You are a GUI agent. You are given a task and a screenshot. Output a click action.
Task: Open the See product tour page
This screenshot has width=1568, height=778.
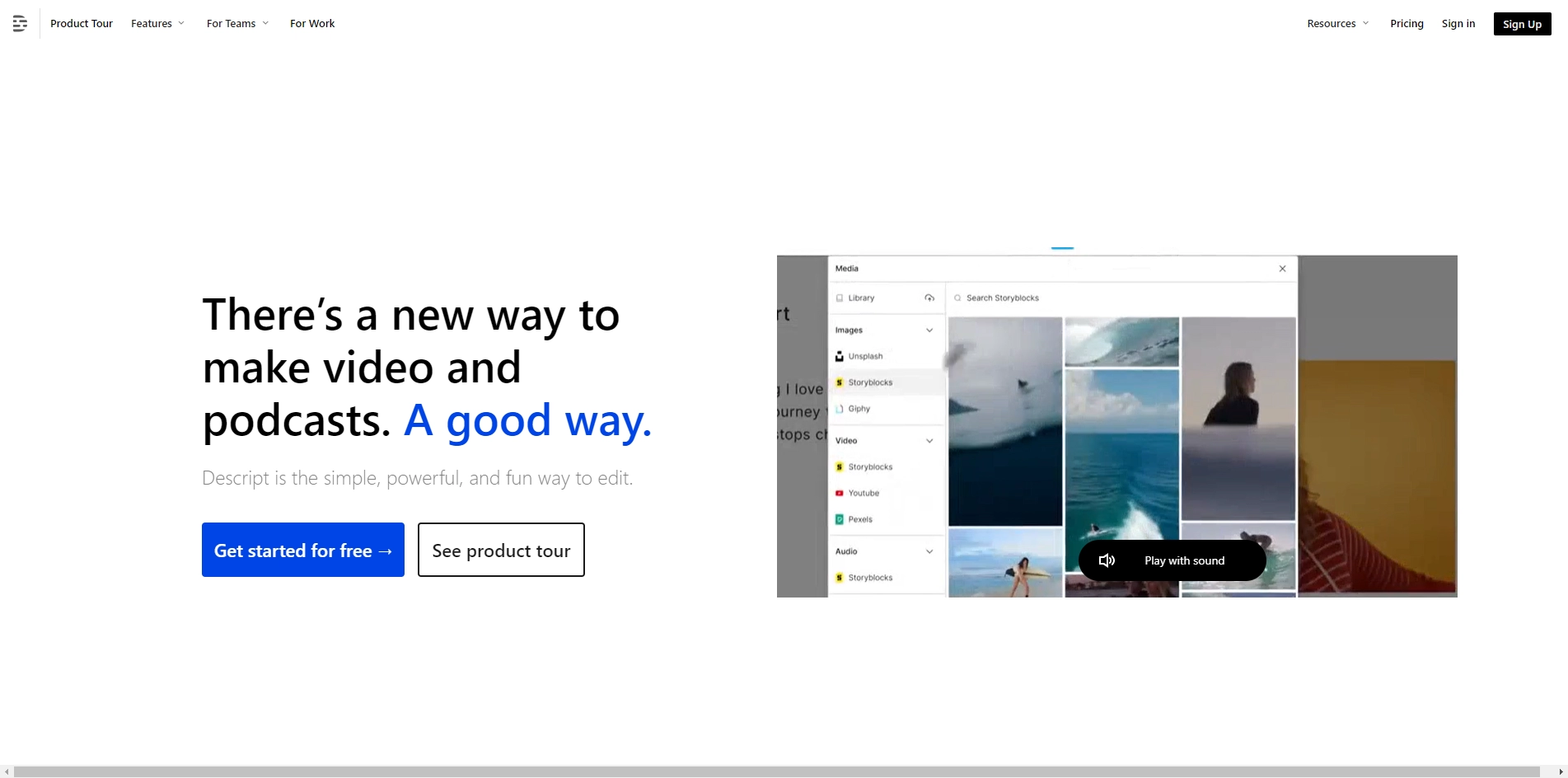[x=500, y=550]
